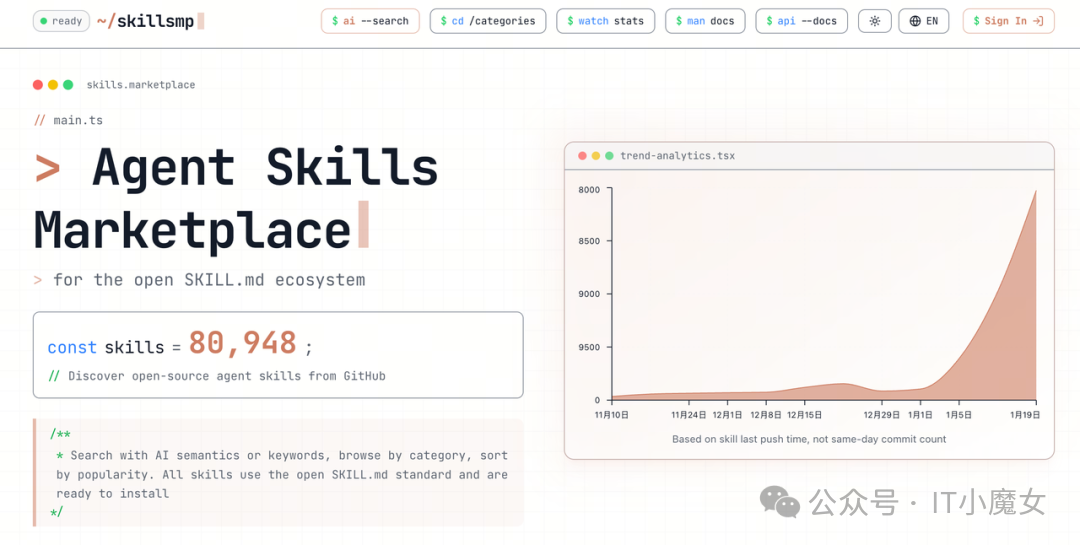Toggle the light/dark theme sun icon
The width and height of the screenshot is (1080, 545).
click(x=875, y=21)
